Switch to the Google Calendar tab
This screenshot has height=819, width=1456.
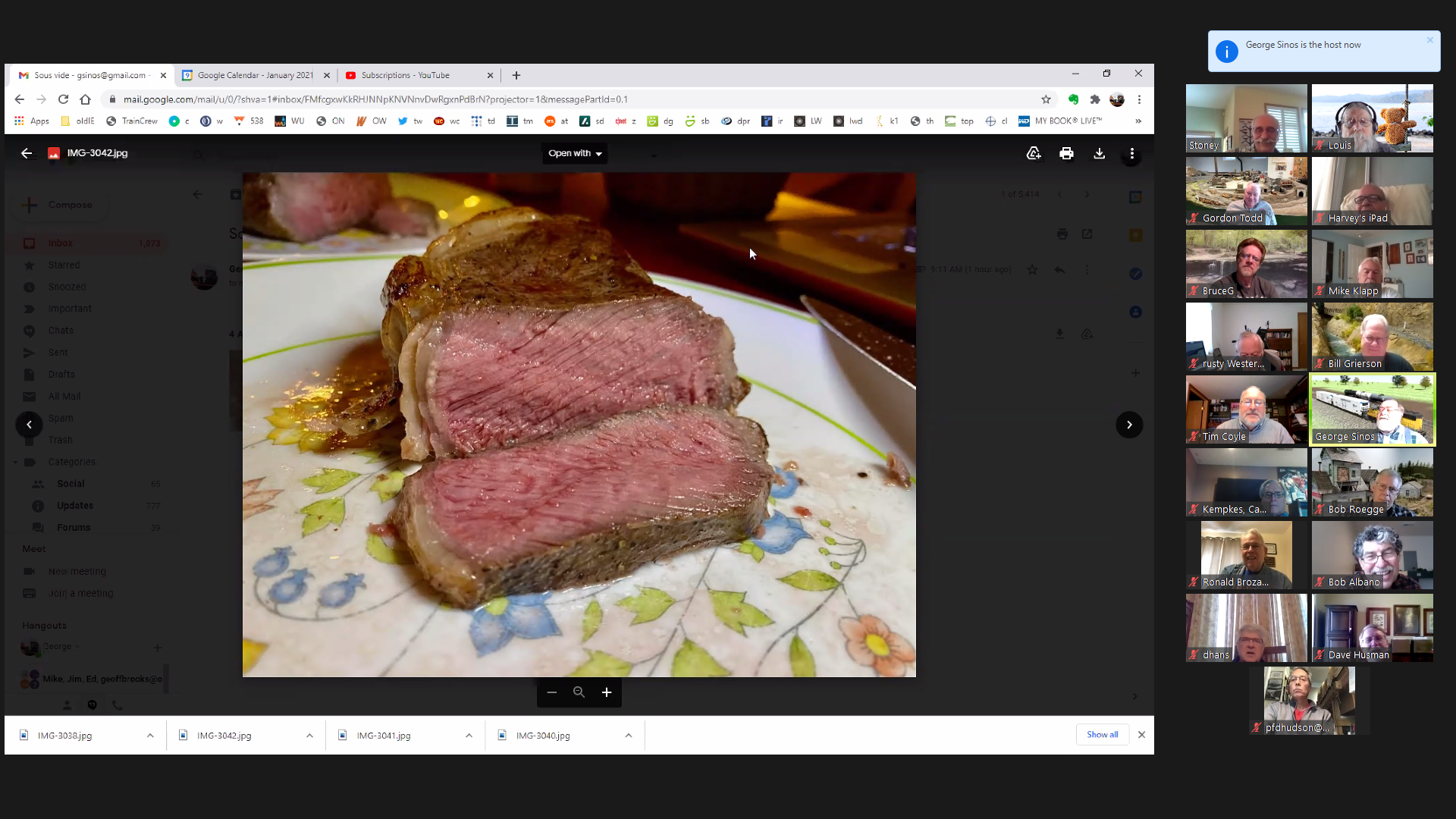click(255, 75)
